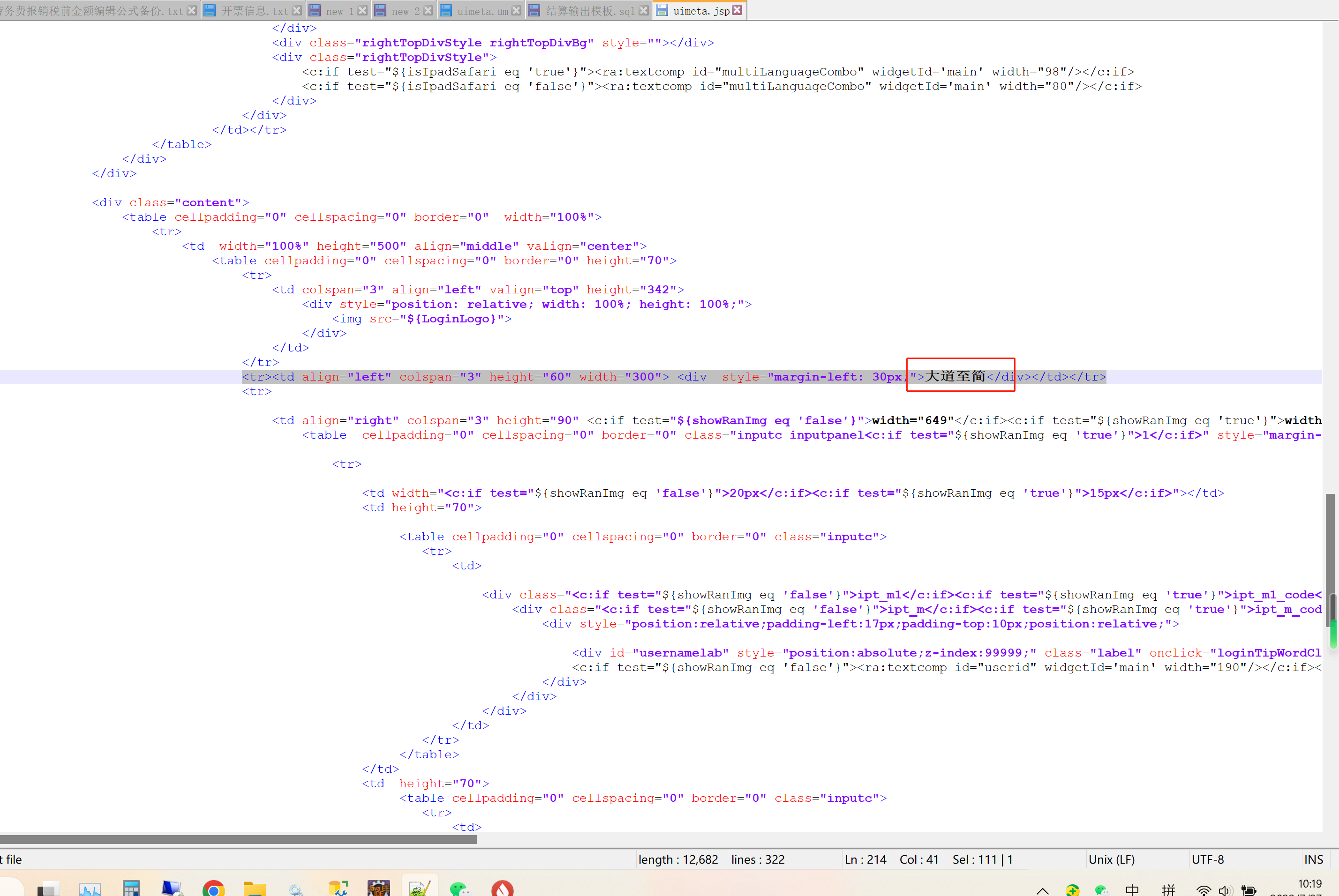Open the Java EE IDE taskbar icon
This screenshot has height=896, width=1339.
[x=378, y=888]
